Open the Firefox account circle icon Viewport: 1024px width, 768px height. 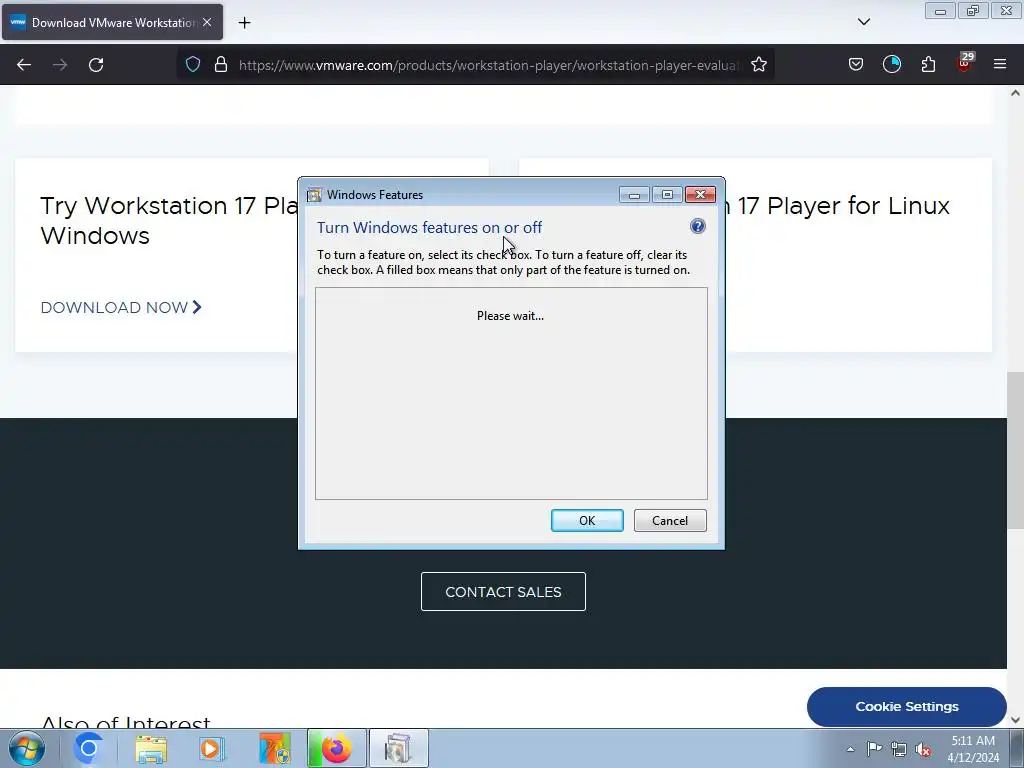892,65
